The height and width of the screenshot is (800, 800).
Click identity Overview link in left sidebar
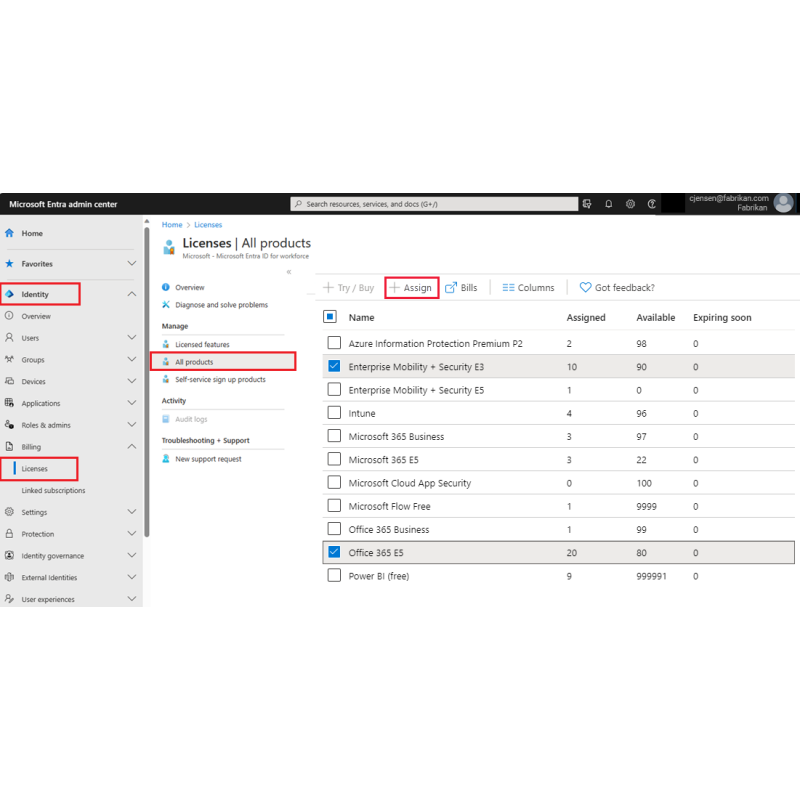[x=36, y=316]
